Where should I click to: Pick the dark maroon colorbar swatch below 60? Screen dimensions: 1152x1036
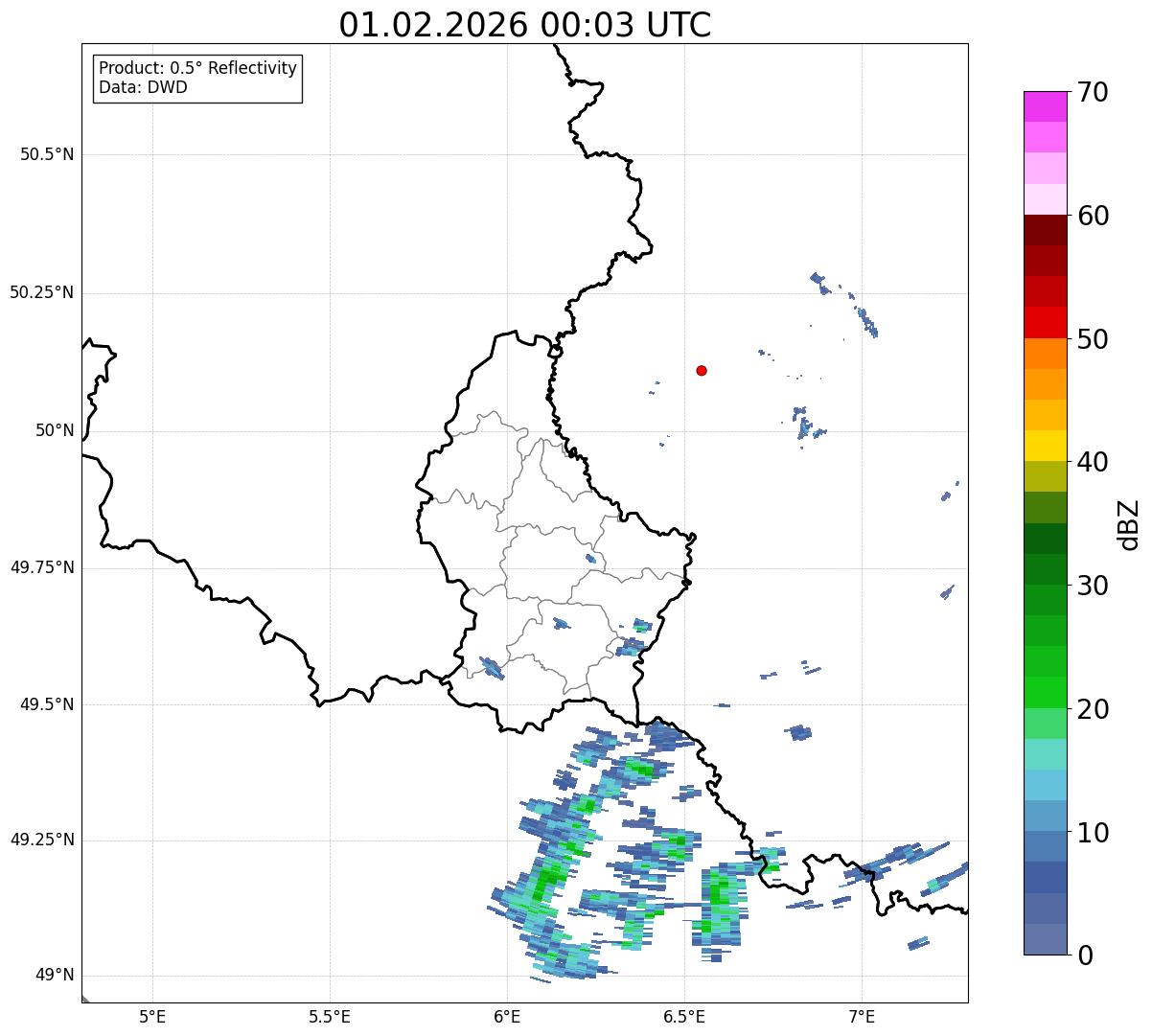click(1045, 230)
